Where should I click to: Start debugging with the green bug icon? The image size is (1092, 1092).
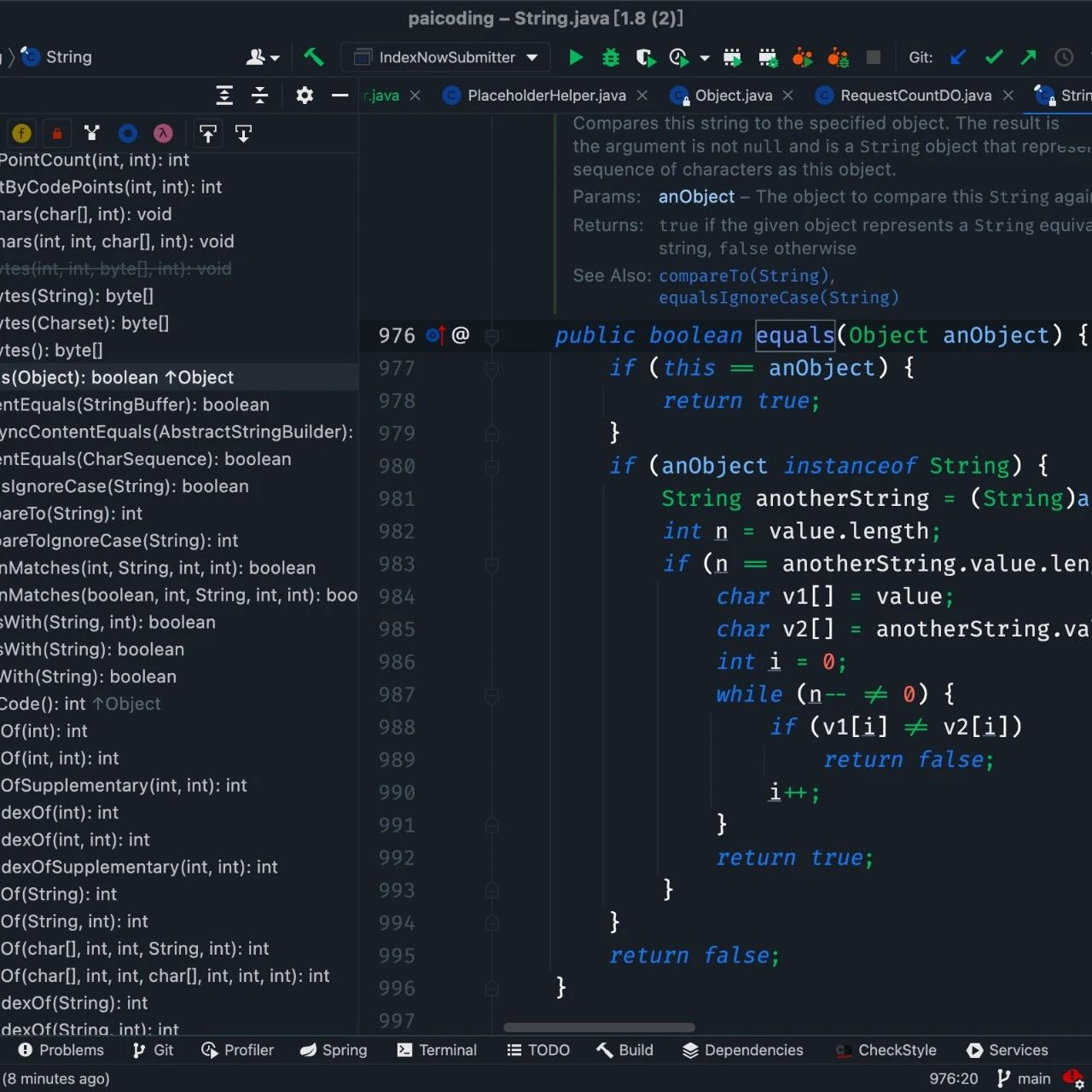(x=611, y=57)
